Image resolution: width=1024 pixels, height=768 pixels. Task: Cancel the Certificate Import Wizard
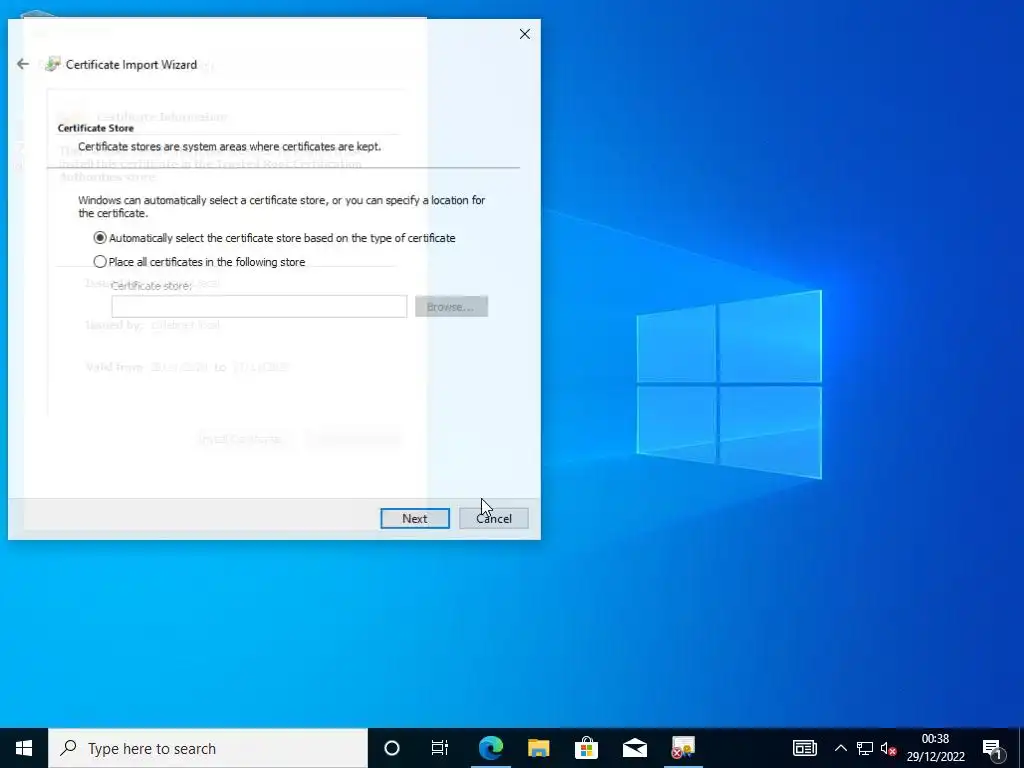(494, 519)
